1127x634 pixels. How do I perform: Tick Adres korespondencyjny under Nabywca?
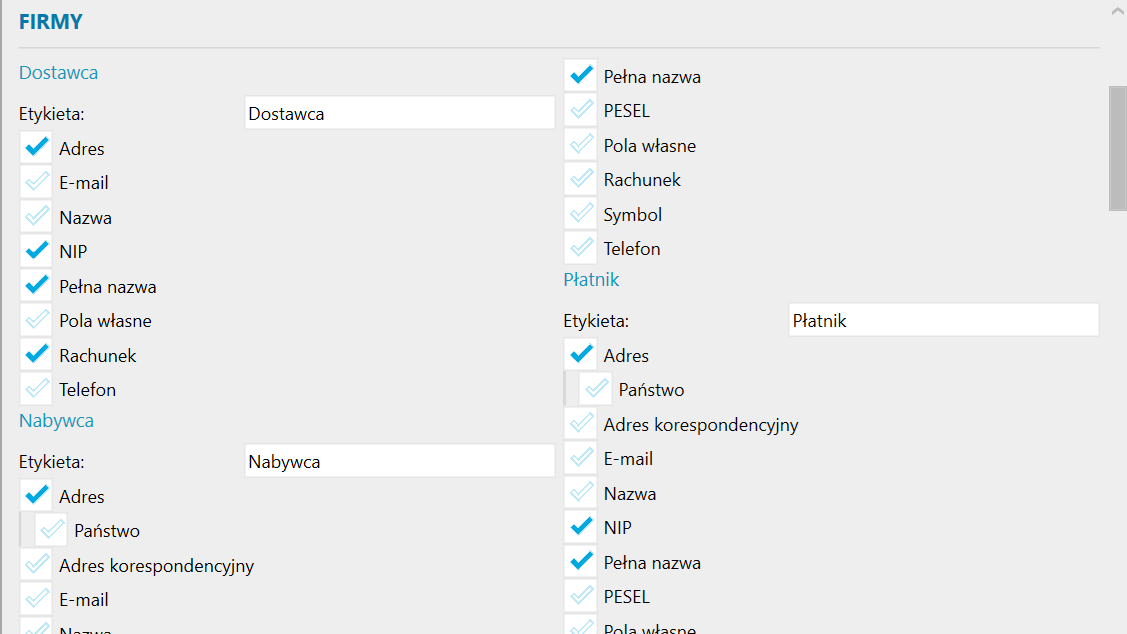tap(37, 565)
